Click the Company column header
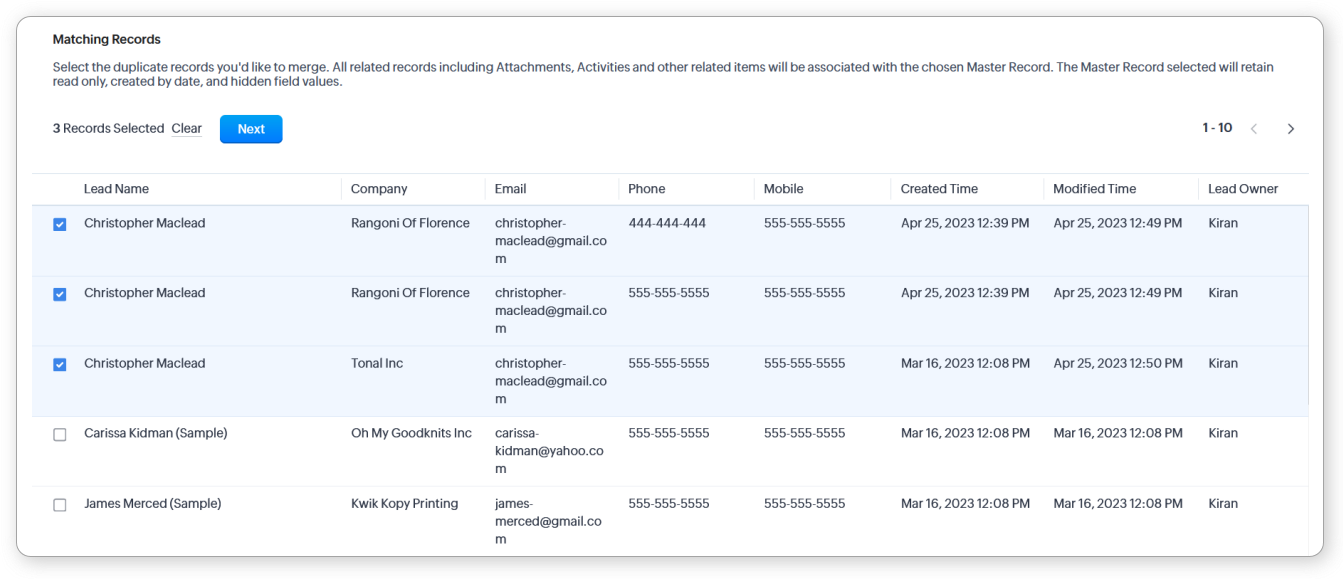This screenshot has width=1343, height=579. pos(379,189)
